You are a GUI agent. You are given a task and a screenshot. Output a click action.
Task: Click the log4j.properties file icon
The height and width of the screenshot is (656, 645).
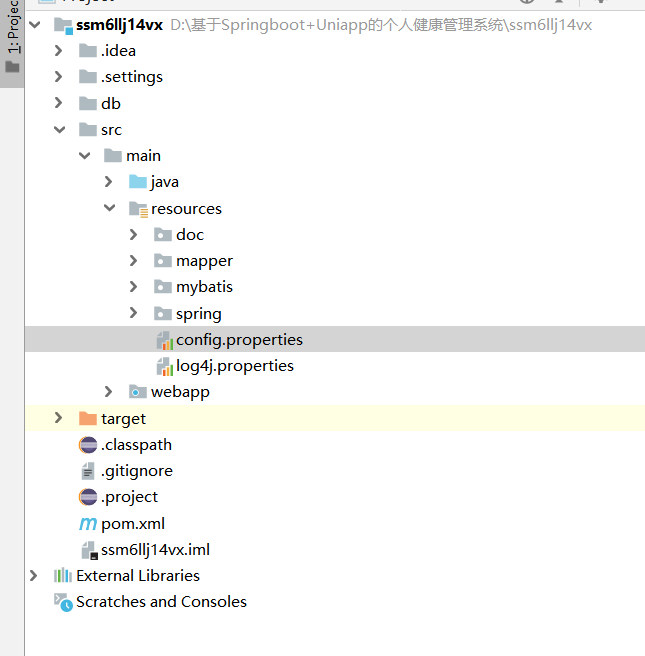click(x=164, y=366)
